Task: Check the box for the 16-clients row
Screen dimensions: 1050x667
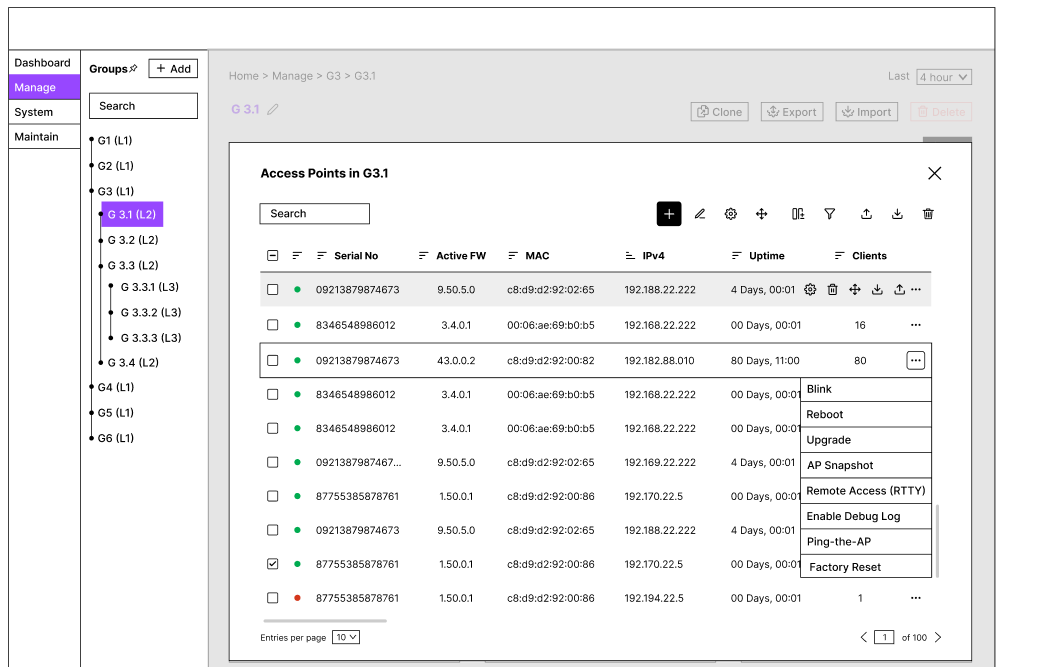Action: pyautogui.click(x=273, y=325)
